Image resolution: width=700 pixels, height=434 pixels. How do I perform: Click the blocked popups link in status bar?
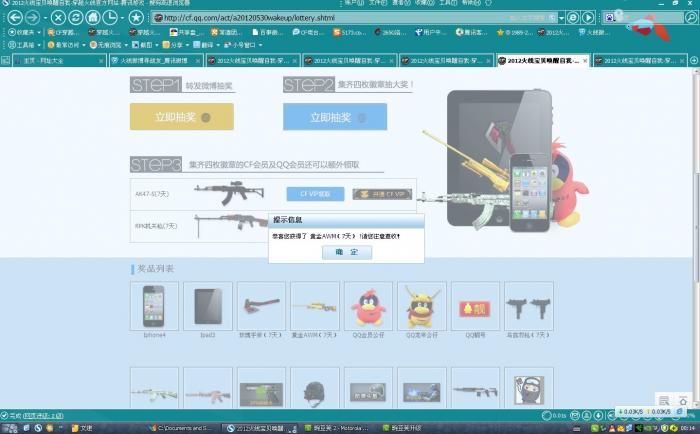click(x=43, y=416)
